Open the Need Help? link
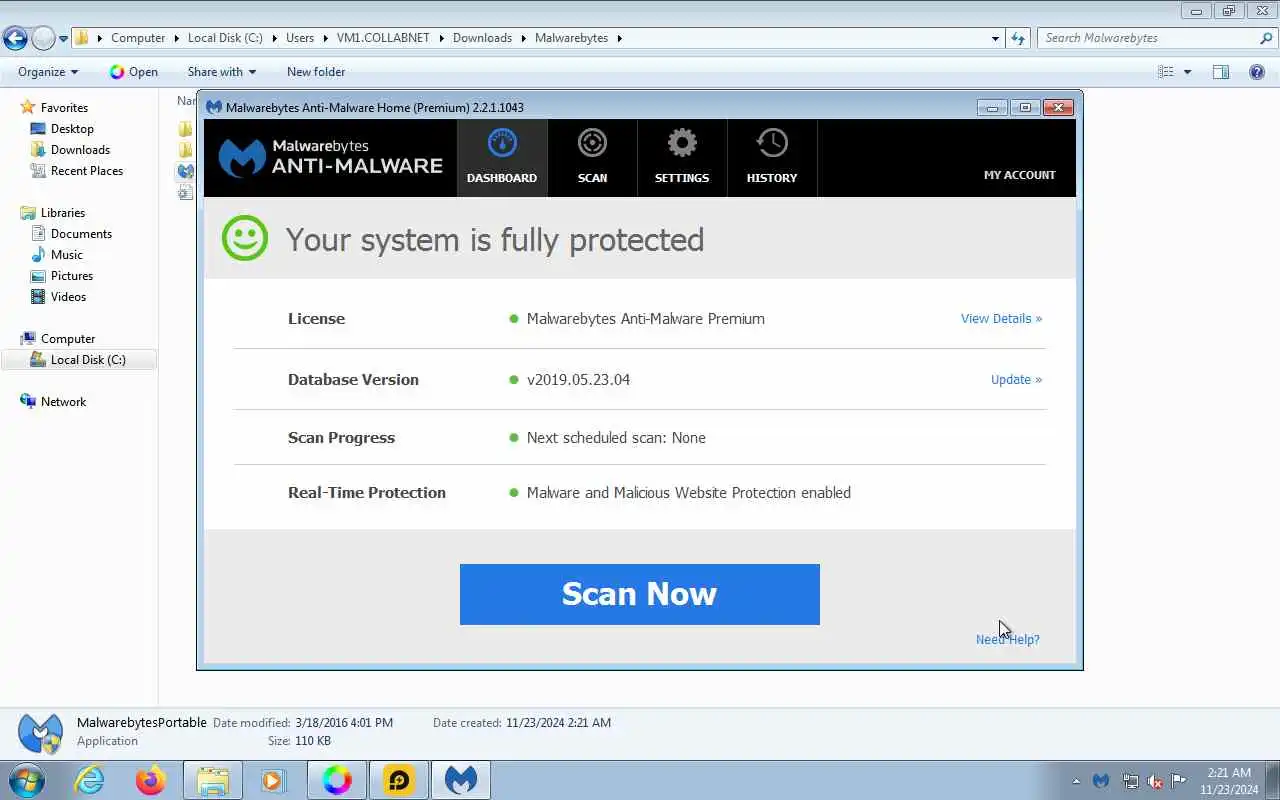 [x=1007, y=639]
